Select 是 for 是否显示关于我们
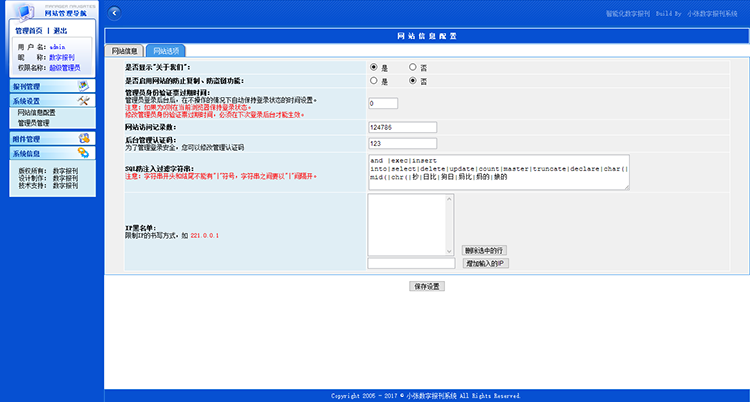 click(x=374, y=67)
